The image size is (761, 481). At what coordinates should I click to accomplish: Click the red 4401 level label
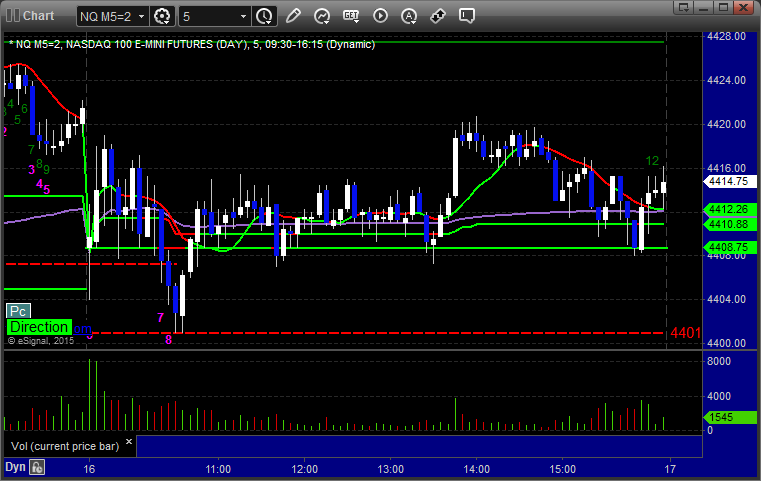coord(685,333)
